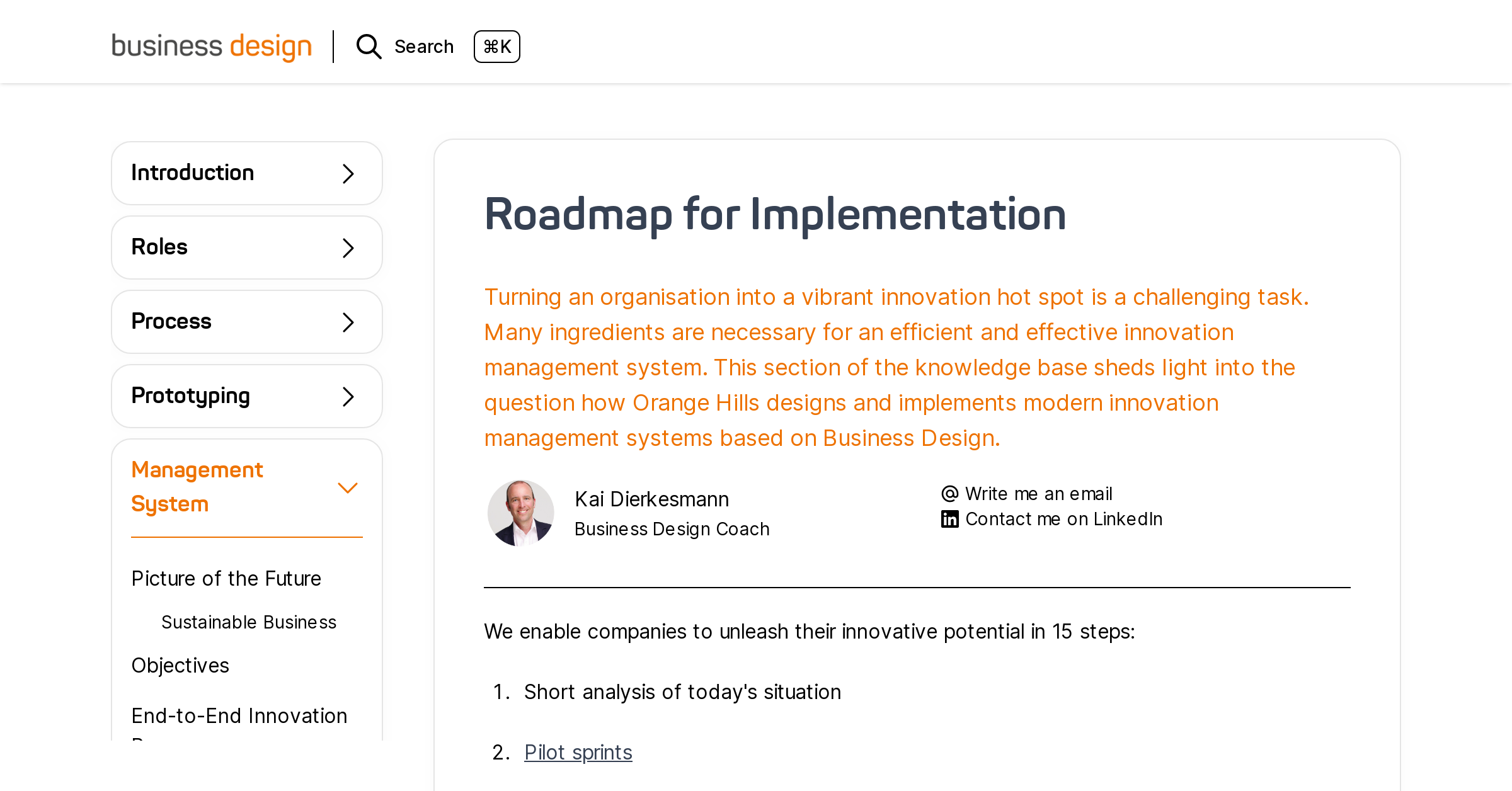The image size is (1512, 791).
Task: Expand the Process section
Action: click(x=347, y=321)
